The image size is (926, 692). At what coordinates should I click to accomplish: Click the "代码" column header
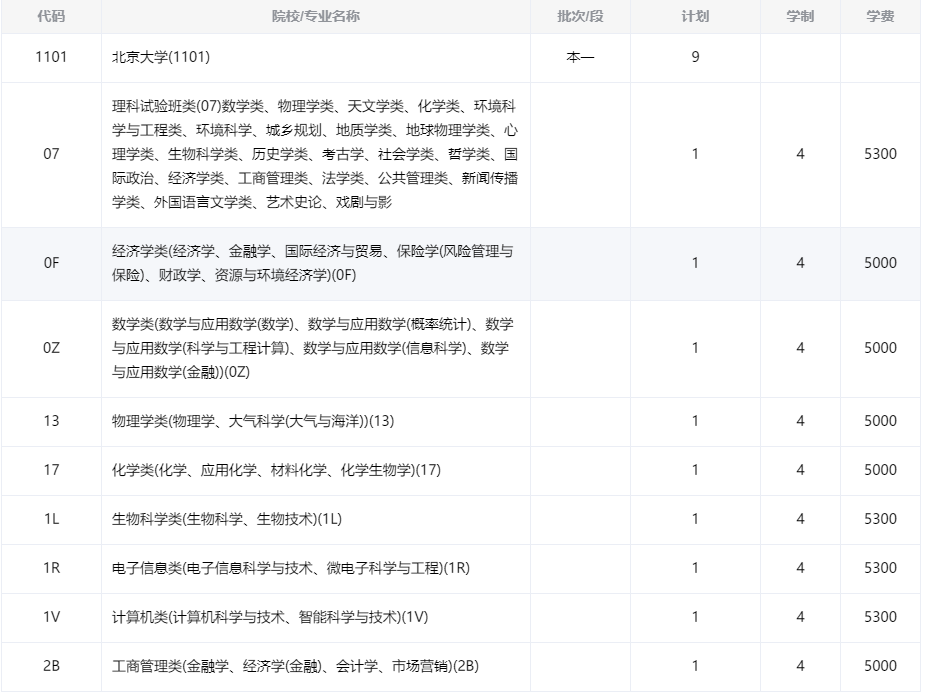click(x=51, y=17)
